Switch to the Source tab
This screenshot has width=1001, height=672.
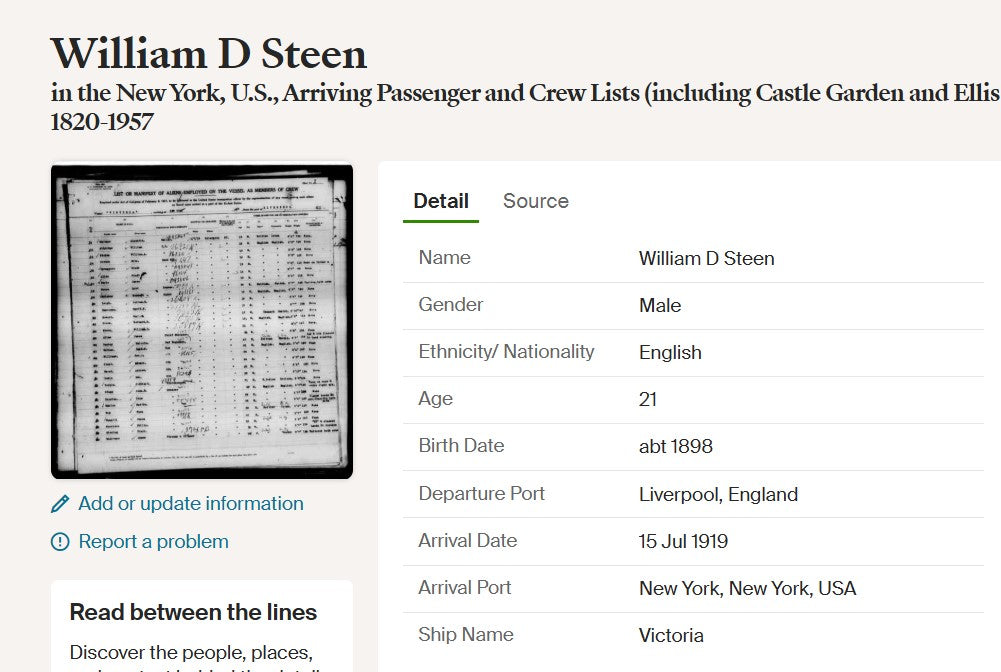(x=535, y=201)
